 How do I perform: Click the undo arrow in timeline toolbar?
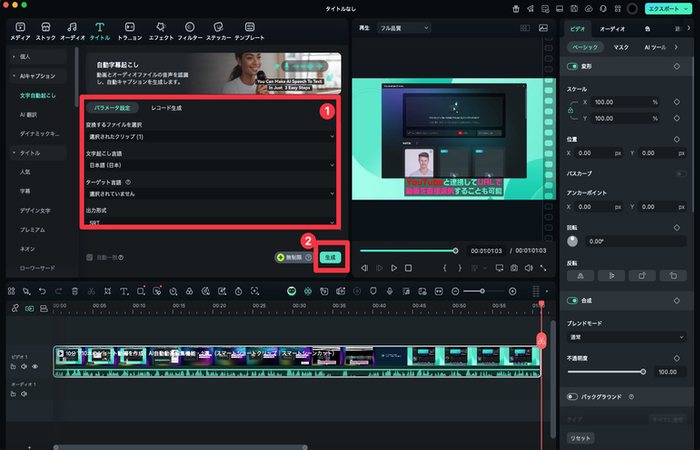click(41, 290)
